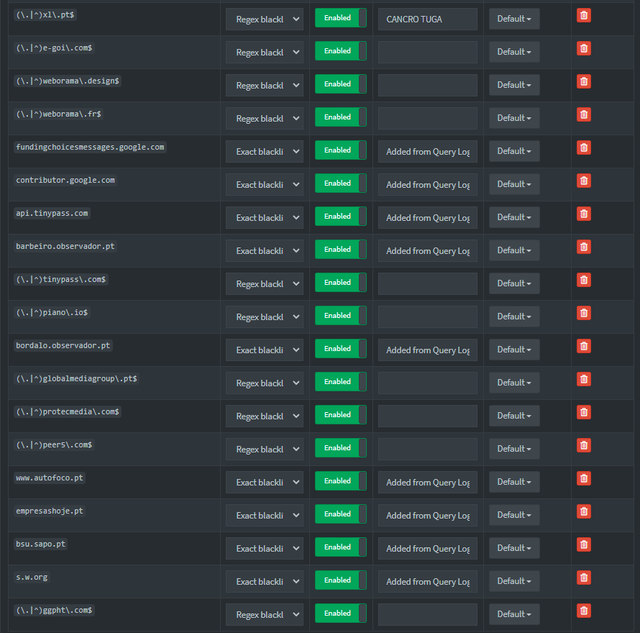Delete the globalmediagroup\.pt$ entry
Viewport: 640px width, 633px height.
click(584, 379)
